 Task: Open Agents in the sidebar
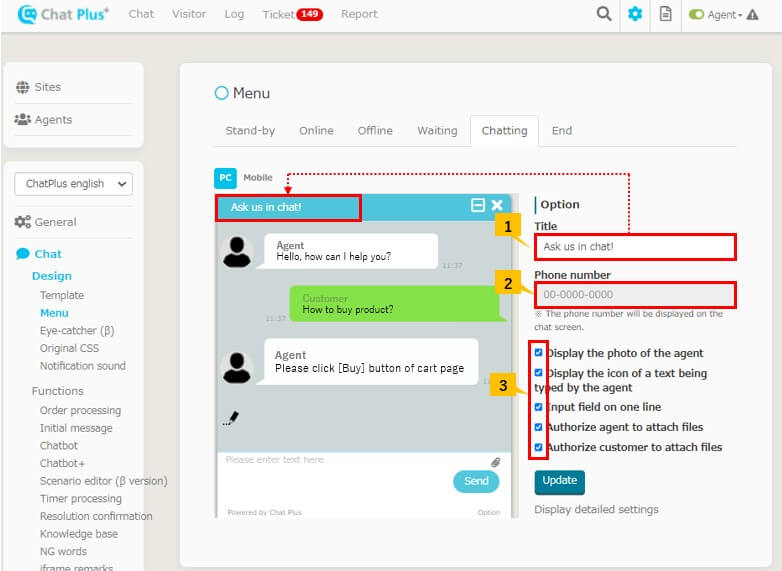53,119
